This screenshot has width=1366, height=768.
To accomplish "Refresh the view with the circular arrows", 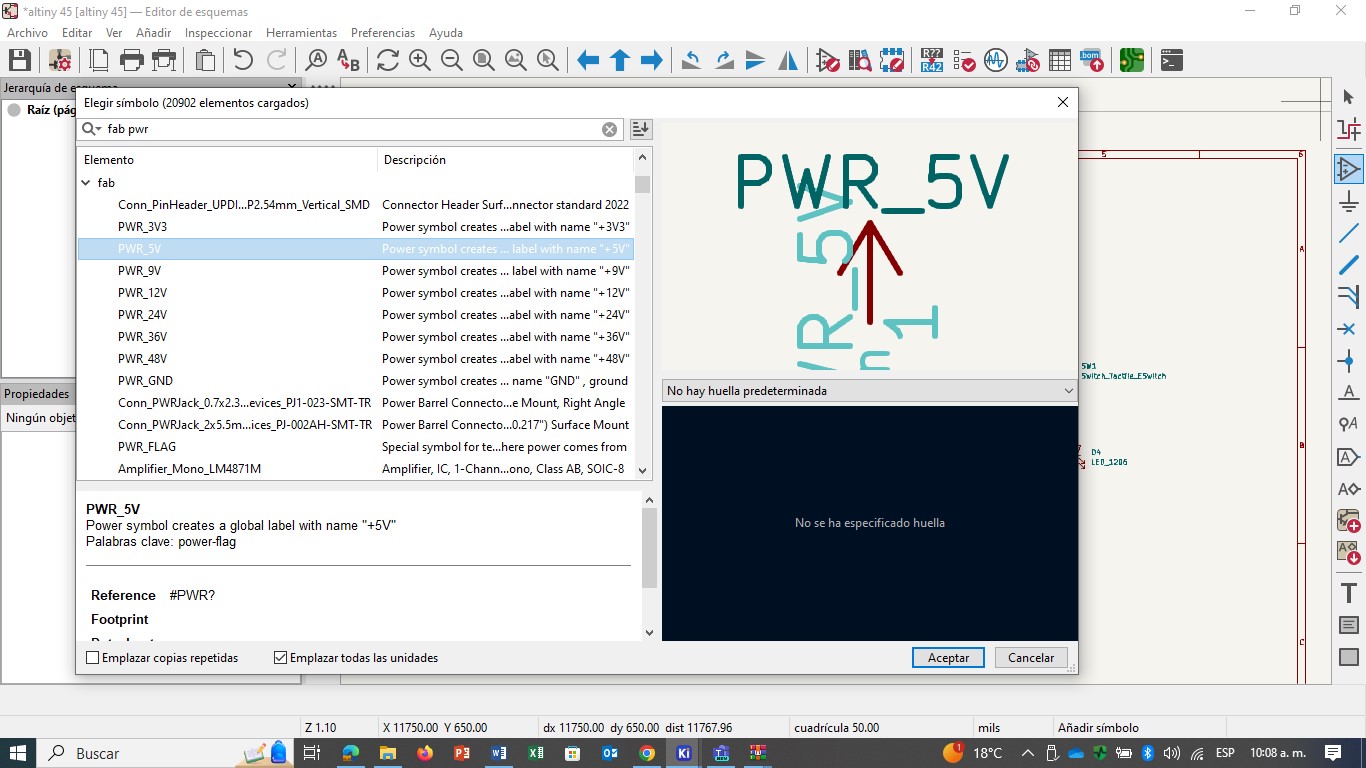I will (x=387, y=60).
